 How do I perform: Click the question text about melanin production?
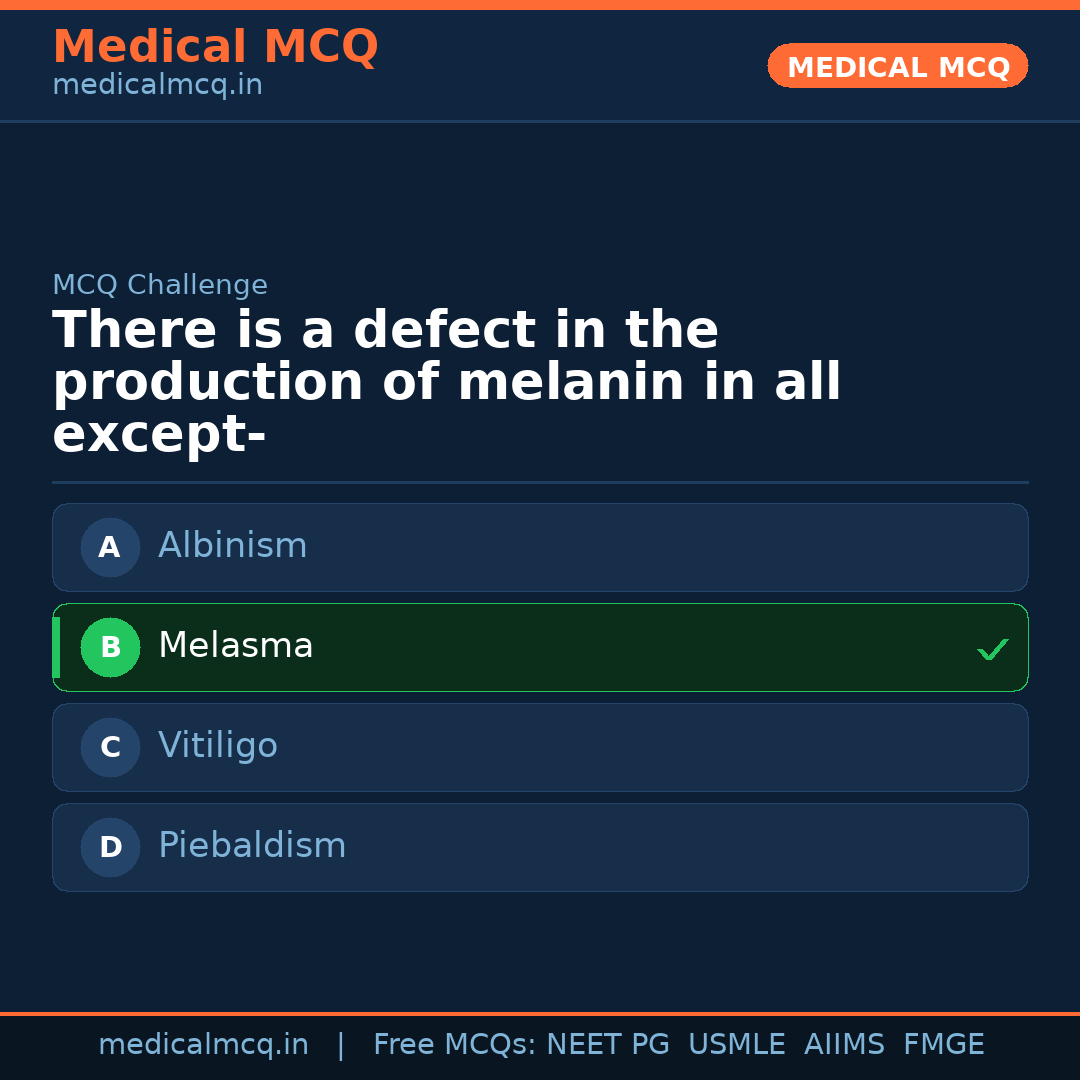point(447,380)
